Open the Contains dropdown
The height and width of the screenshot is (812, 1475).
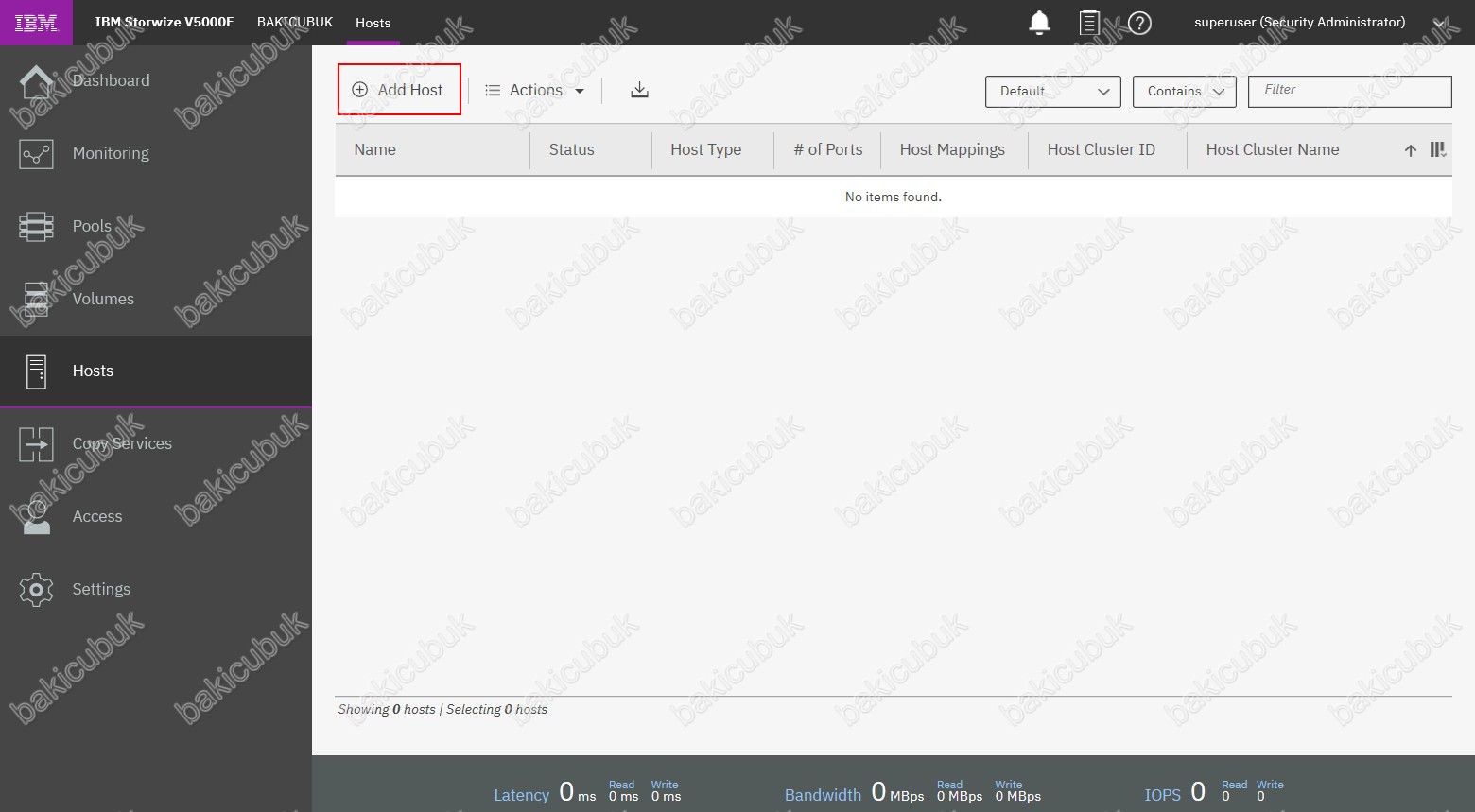point(1184,92)
